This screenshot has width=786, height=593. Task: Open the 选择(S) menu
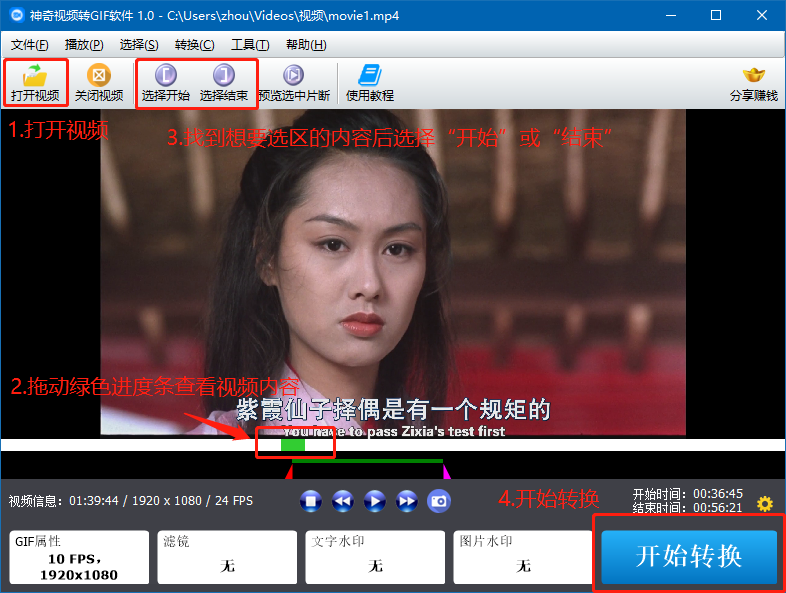point(139,45)
